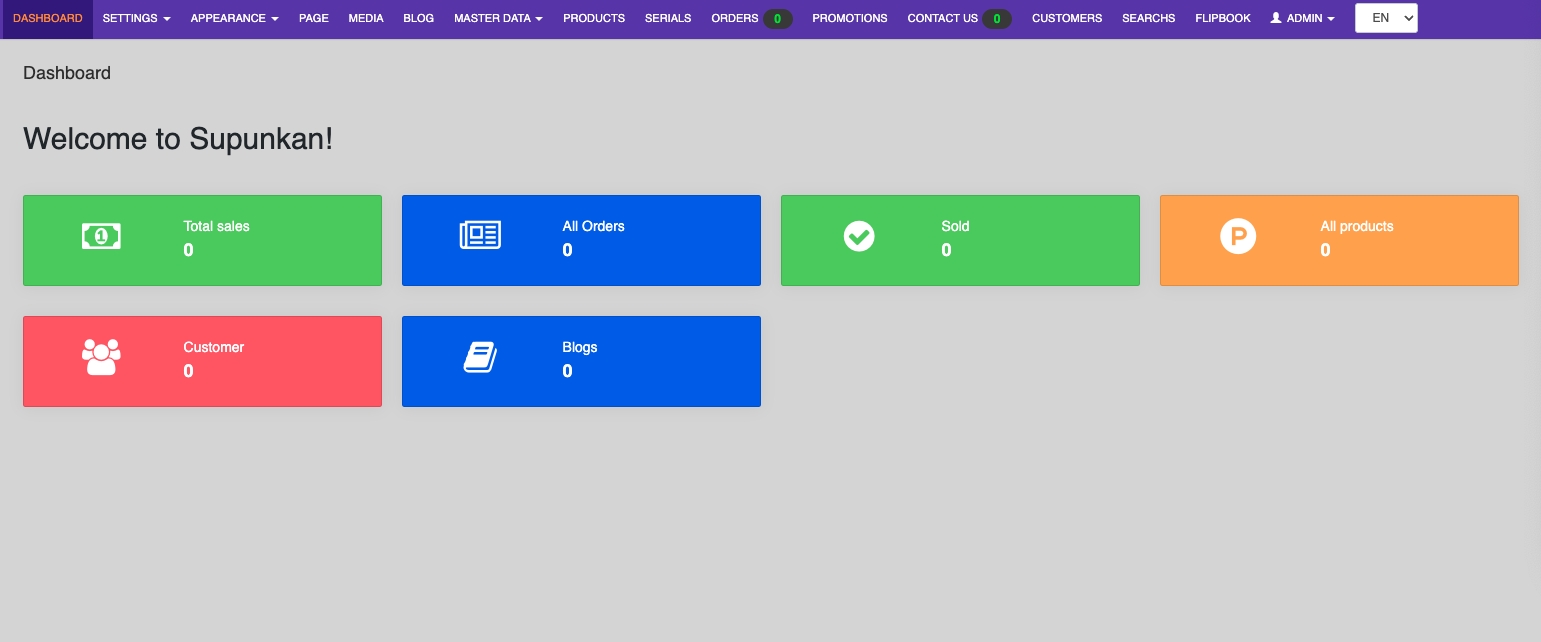Click the money bill icon on Total sales card

(101, 236)
